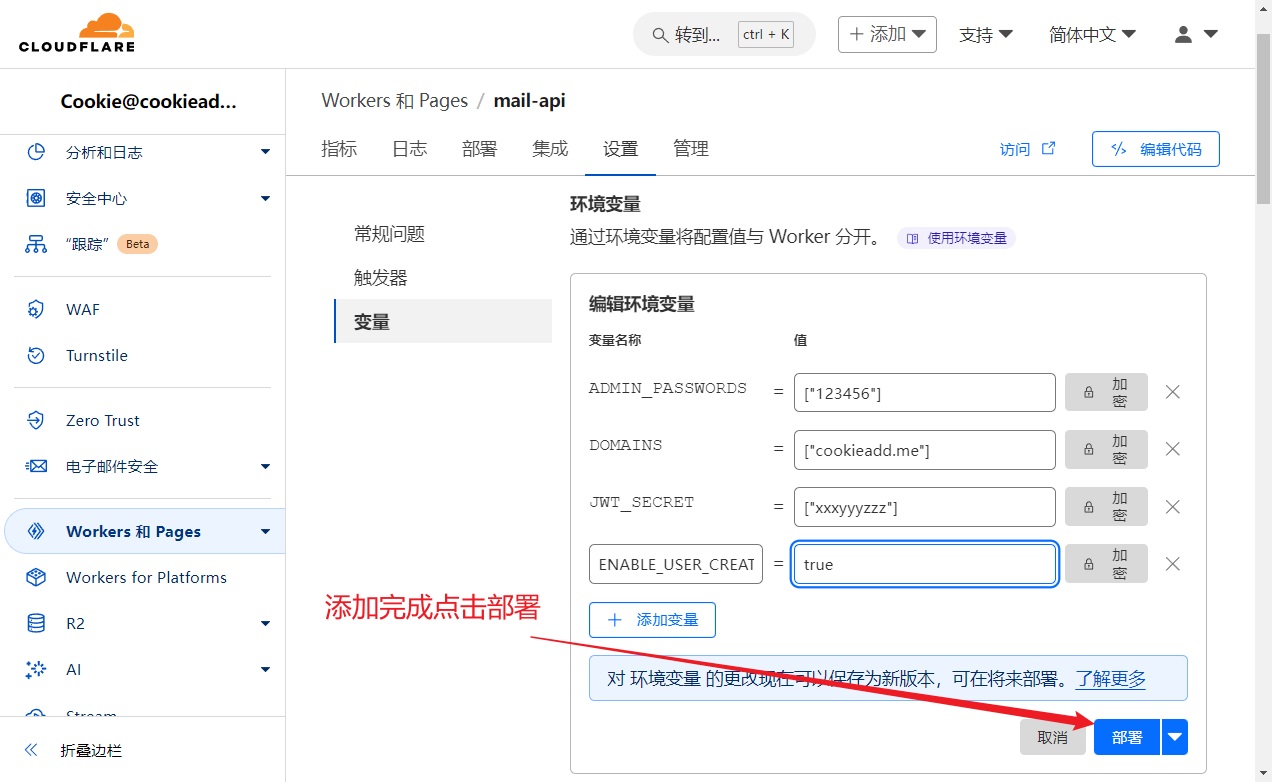The image size is (1272, 782).
Task: Encrypt the ENABLE_USER_CREATE variable value
Action: [x=1106, y=564]
